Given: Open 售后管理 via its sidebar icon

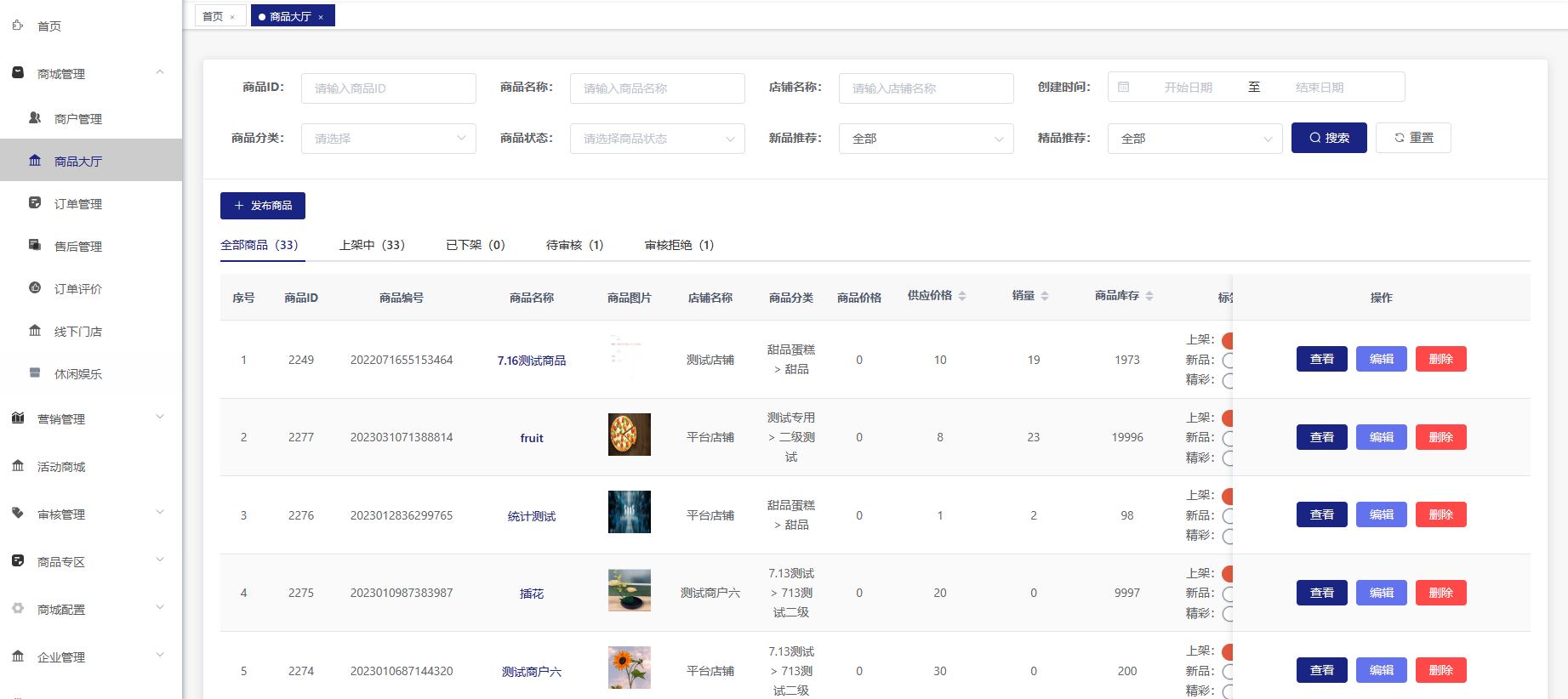Looking at the screenshot, I should click(35, 246).
